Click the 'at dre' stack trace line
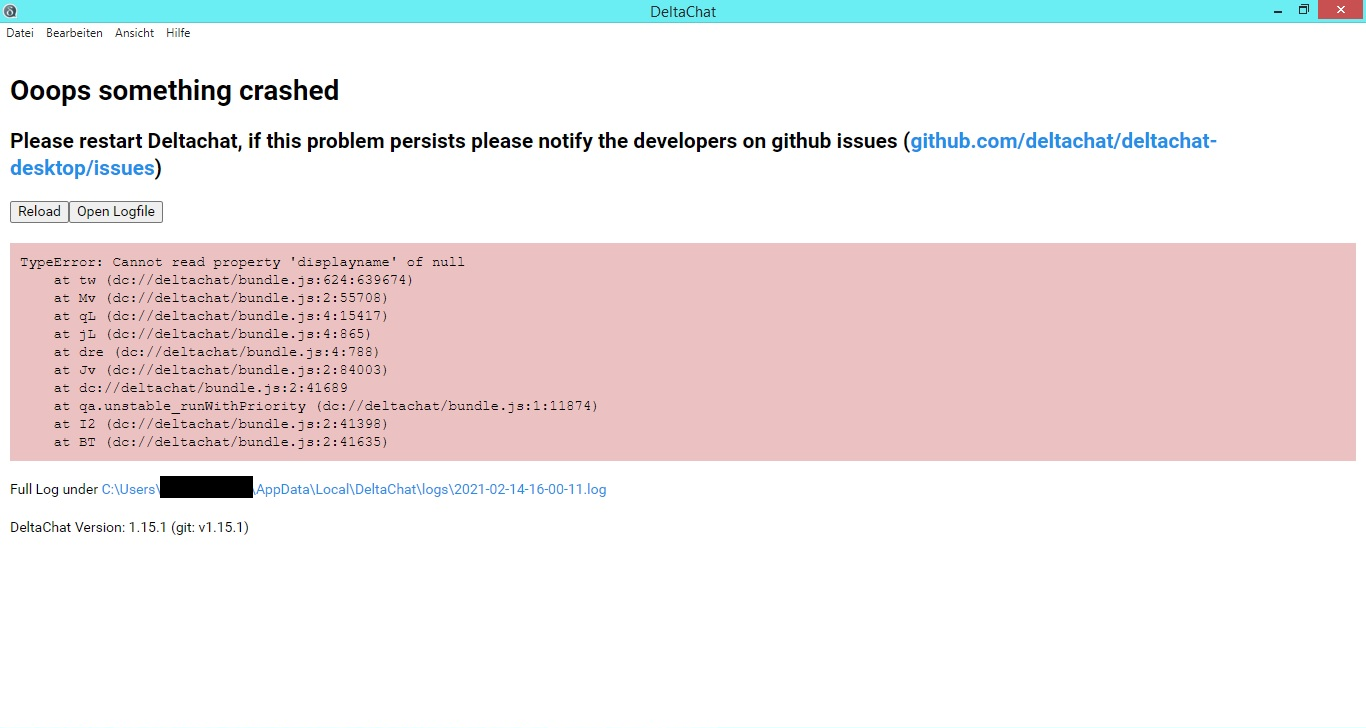 pos(217,352)
